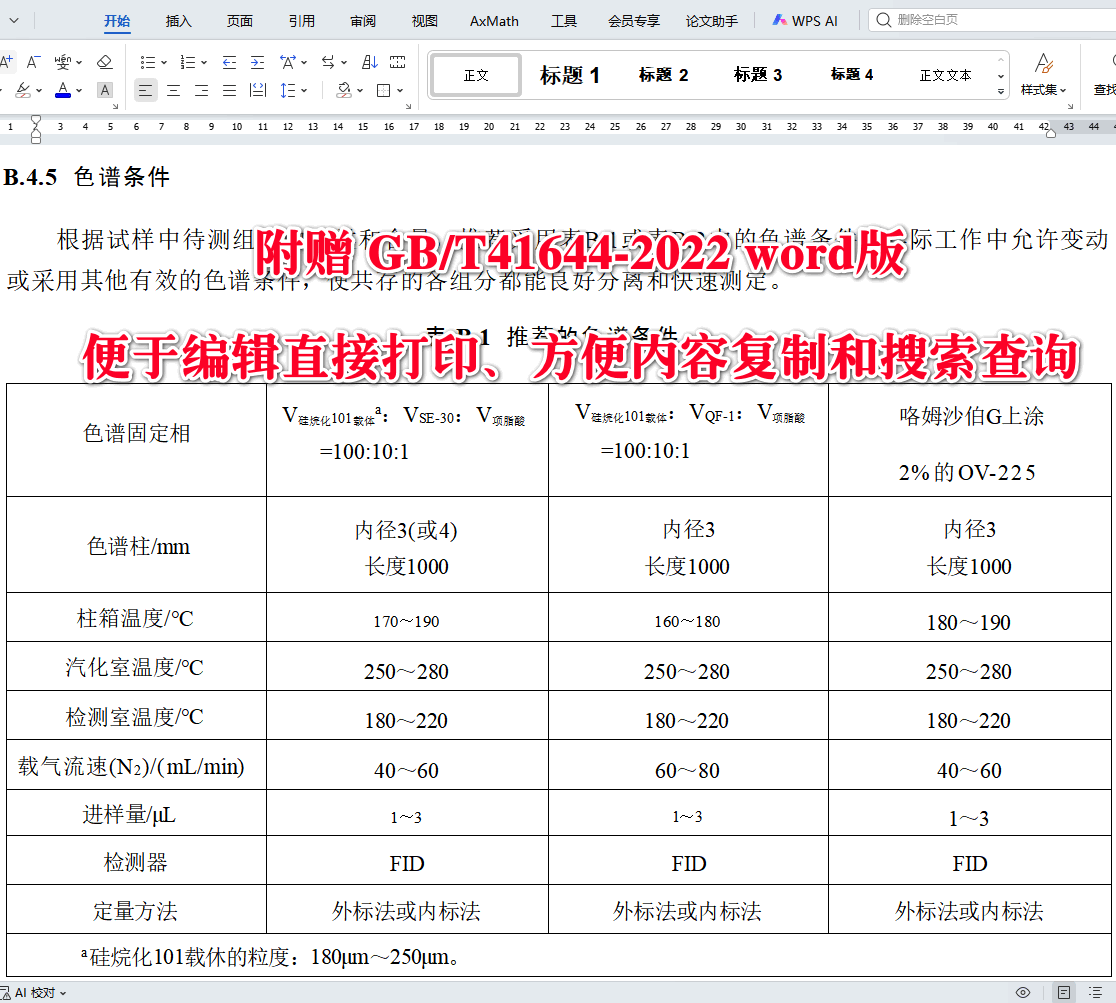Expand numbering style dropdown
Image resolution: width=1116 pixels, height=1003 pixels.
point(204,63)
